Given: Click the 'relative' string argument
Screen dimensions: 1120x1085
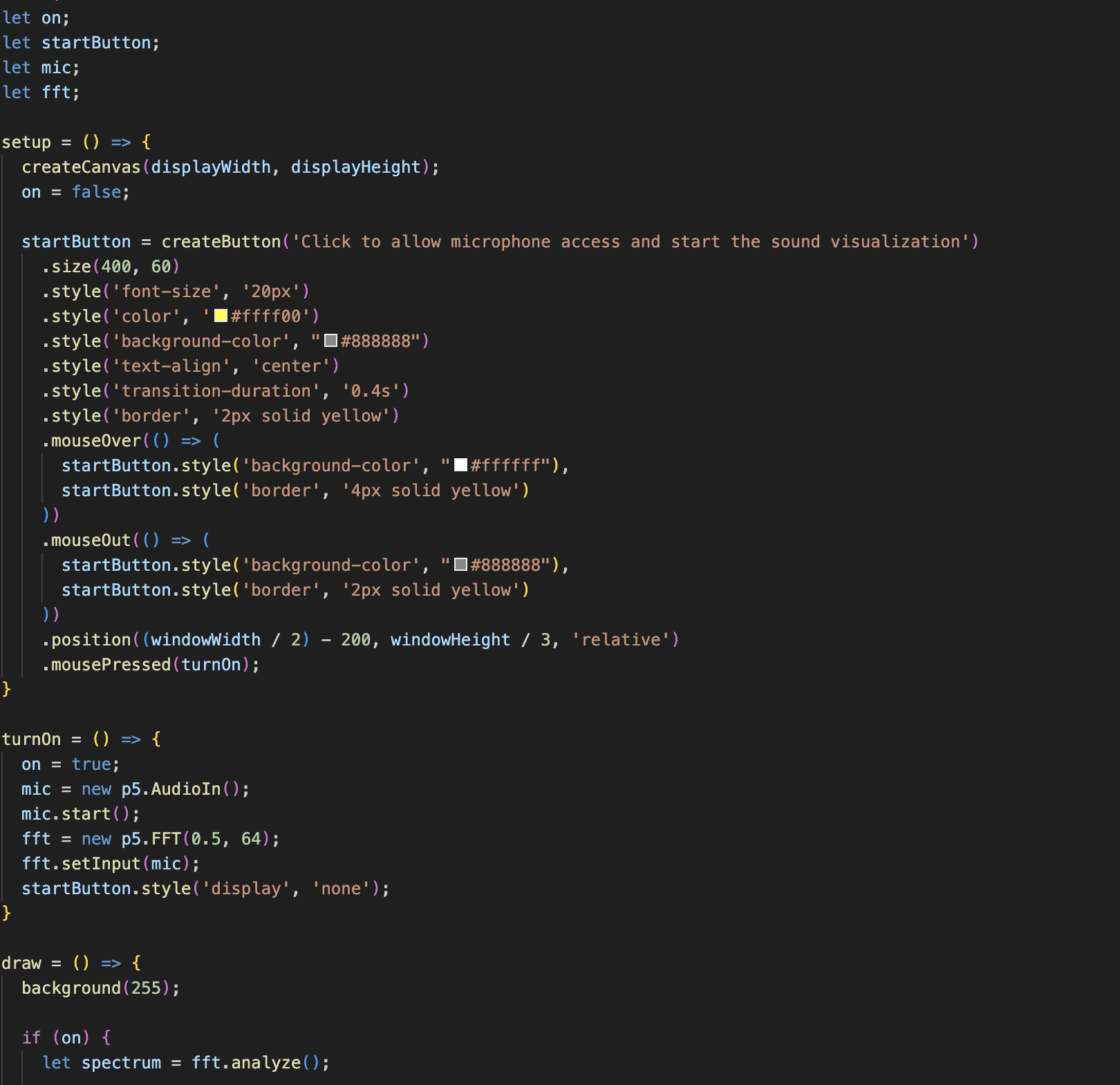Looking at the screenshot, I should click(620, 640).
